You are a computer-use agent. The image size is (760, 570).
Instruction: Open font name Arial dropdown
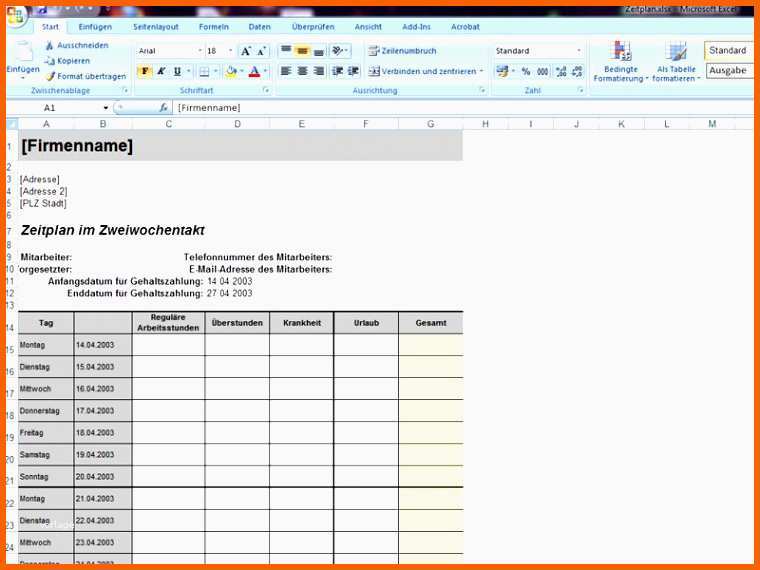200,50
